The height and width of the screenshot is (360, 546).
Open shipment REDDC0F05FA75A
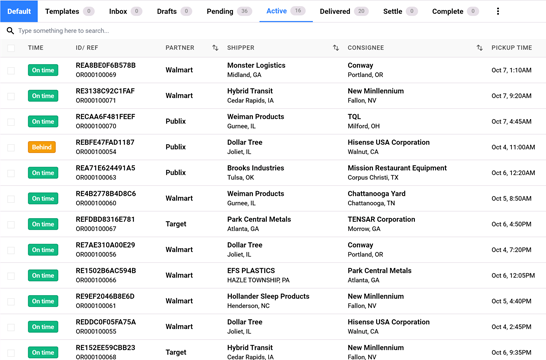click(106, 322)
